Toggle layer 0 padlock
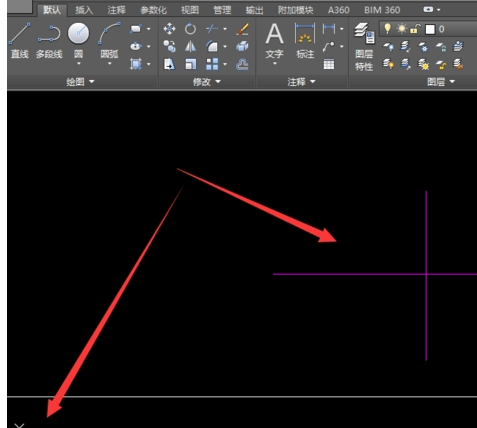 click(x=415, y=29)
